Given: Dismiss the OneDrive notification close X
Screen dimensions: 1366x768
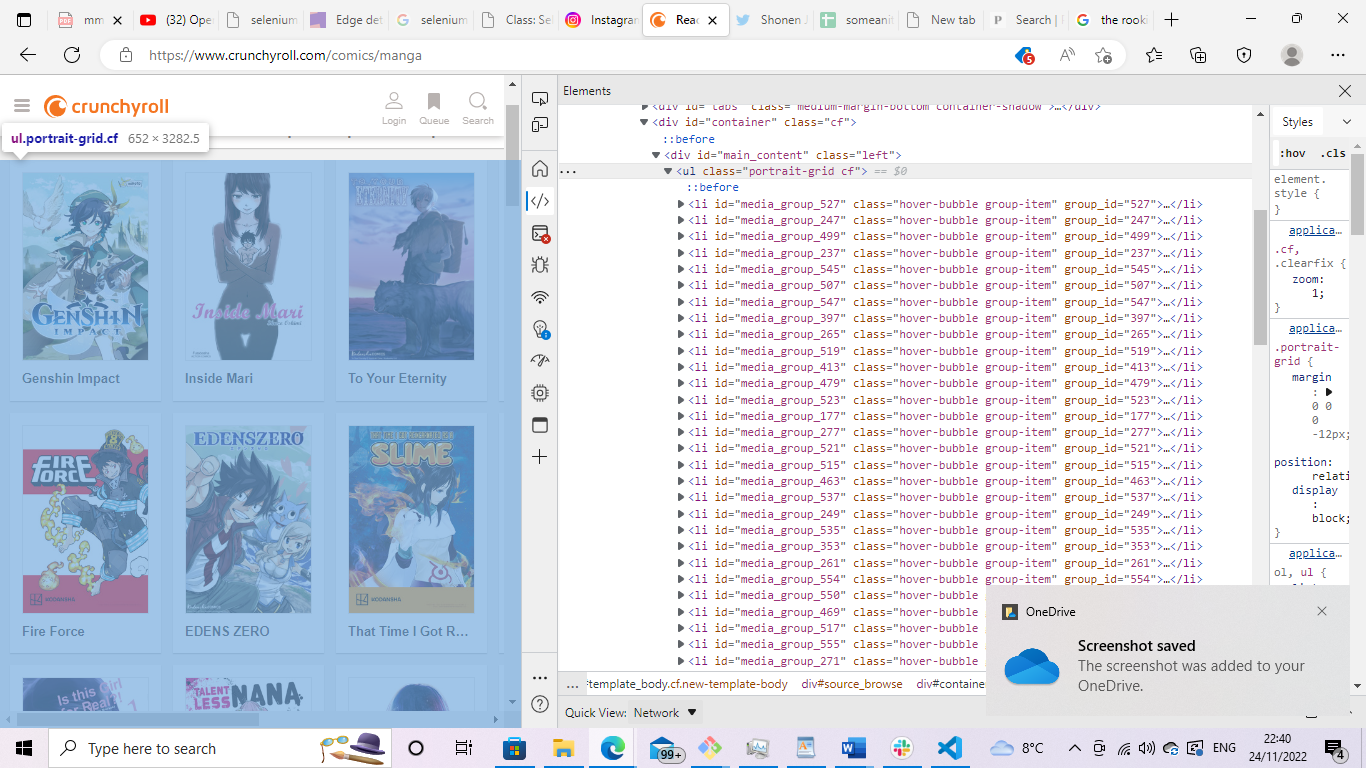Looking at the screenshot, I should click(x=1322, y=611).
